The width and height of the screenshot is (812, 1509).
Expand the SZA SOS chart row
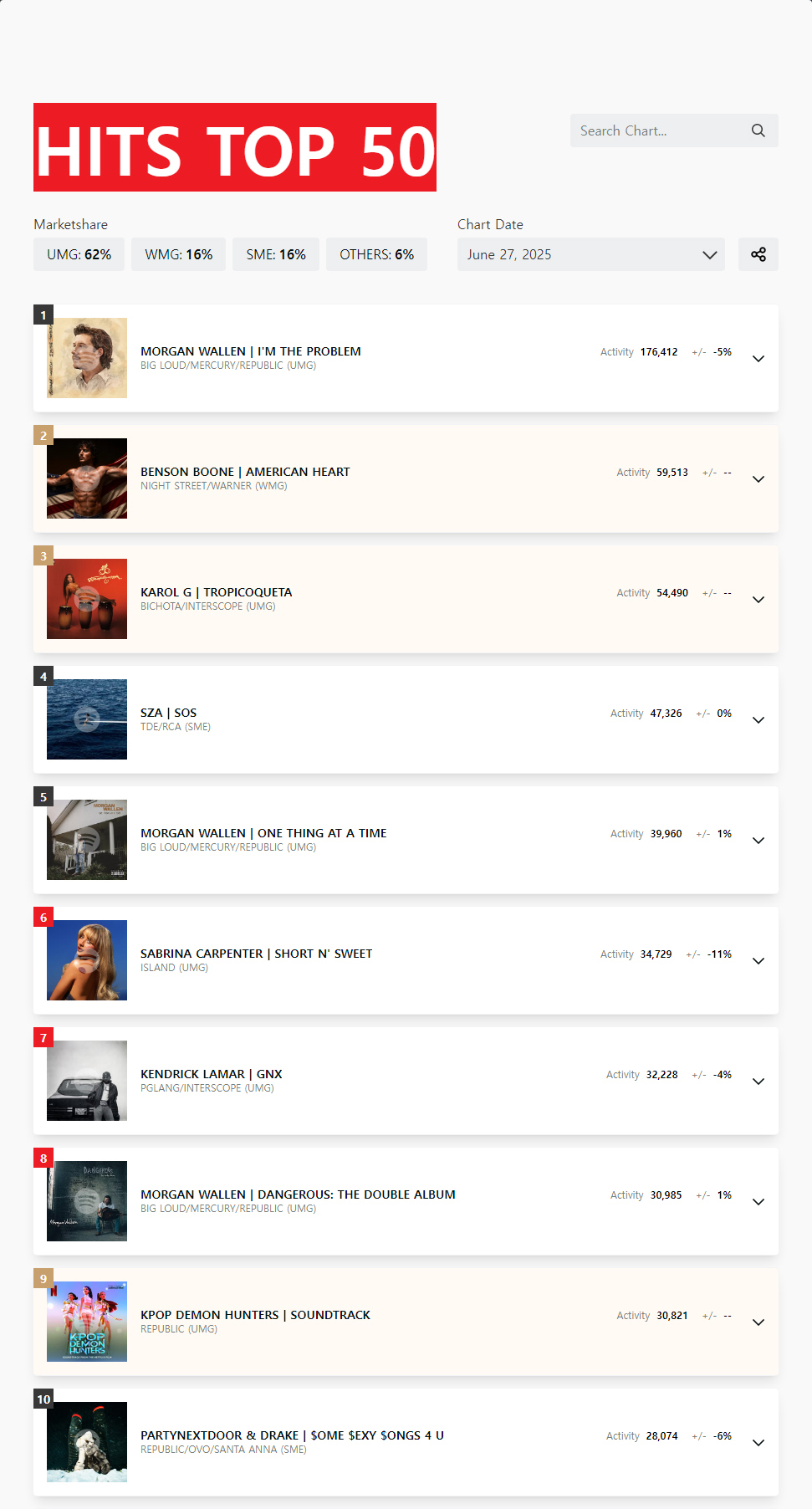(x=758, y=720)
